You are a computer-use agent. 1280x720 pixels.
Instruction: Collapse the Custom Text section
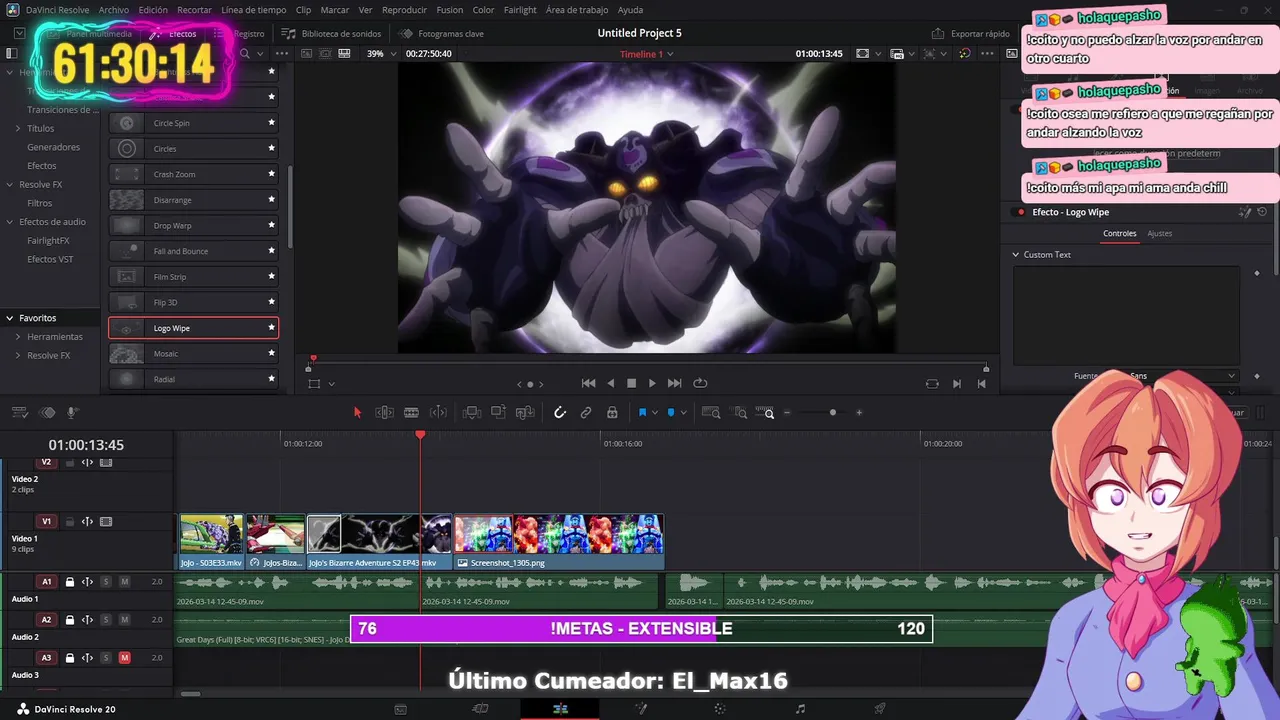point(1016,255)
